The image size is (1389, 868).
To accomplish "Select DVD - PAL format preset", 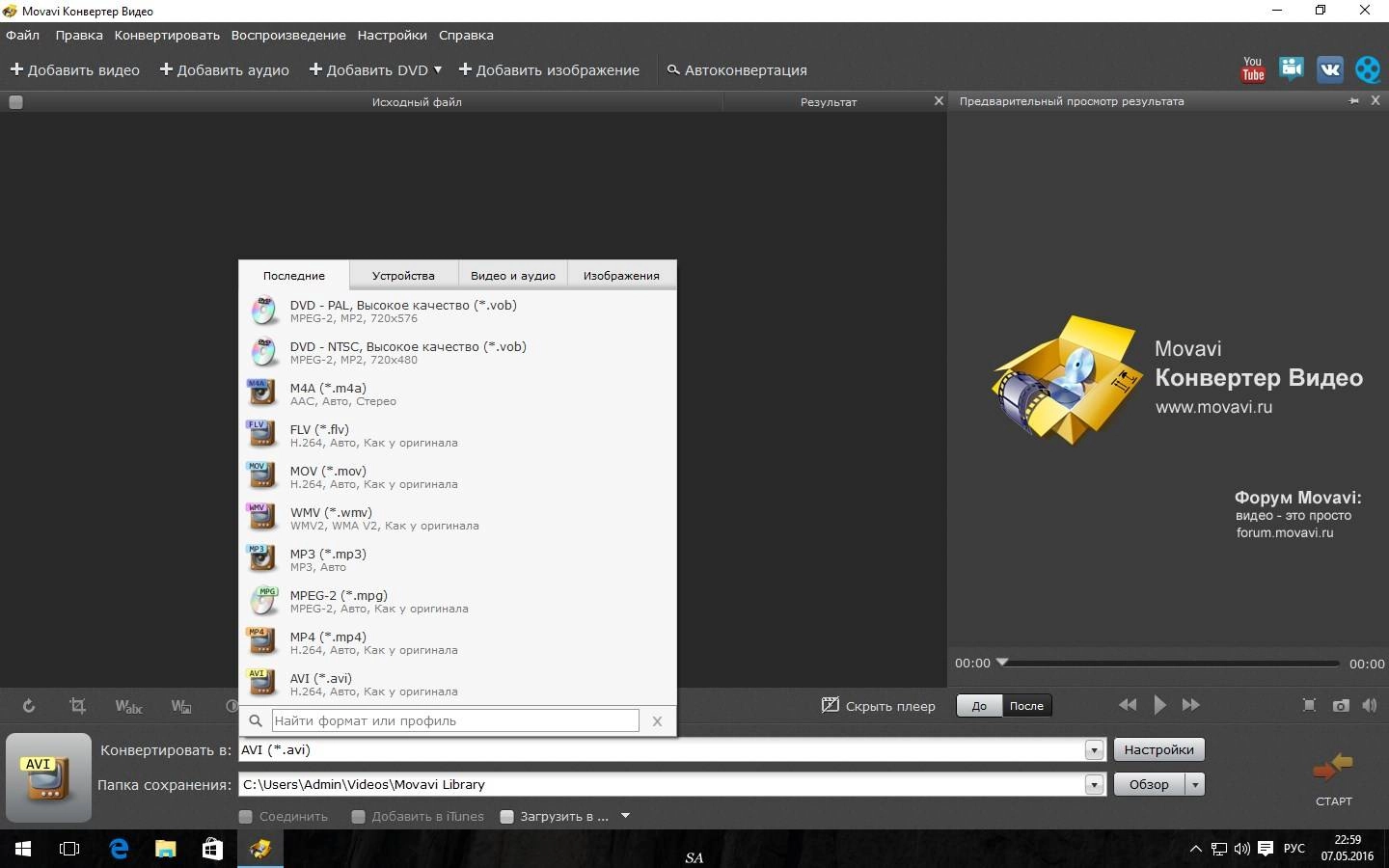I will 458,311.
